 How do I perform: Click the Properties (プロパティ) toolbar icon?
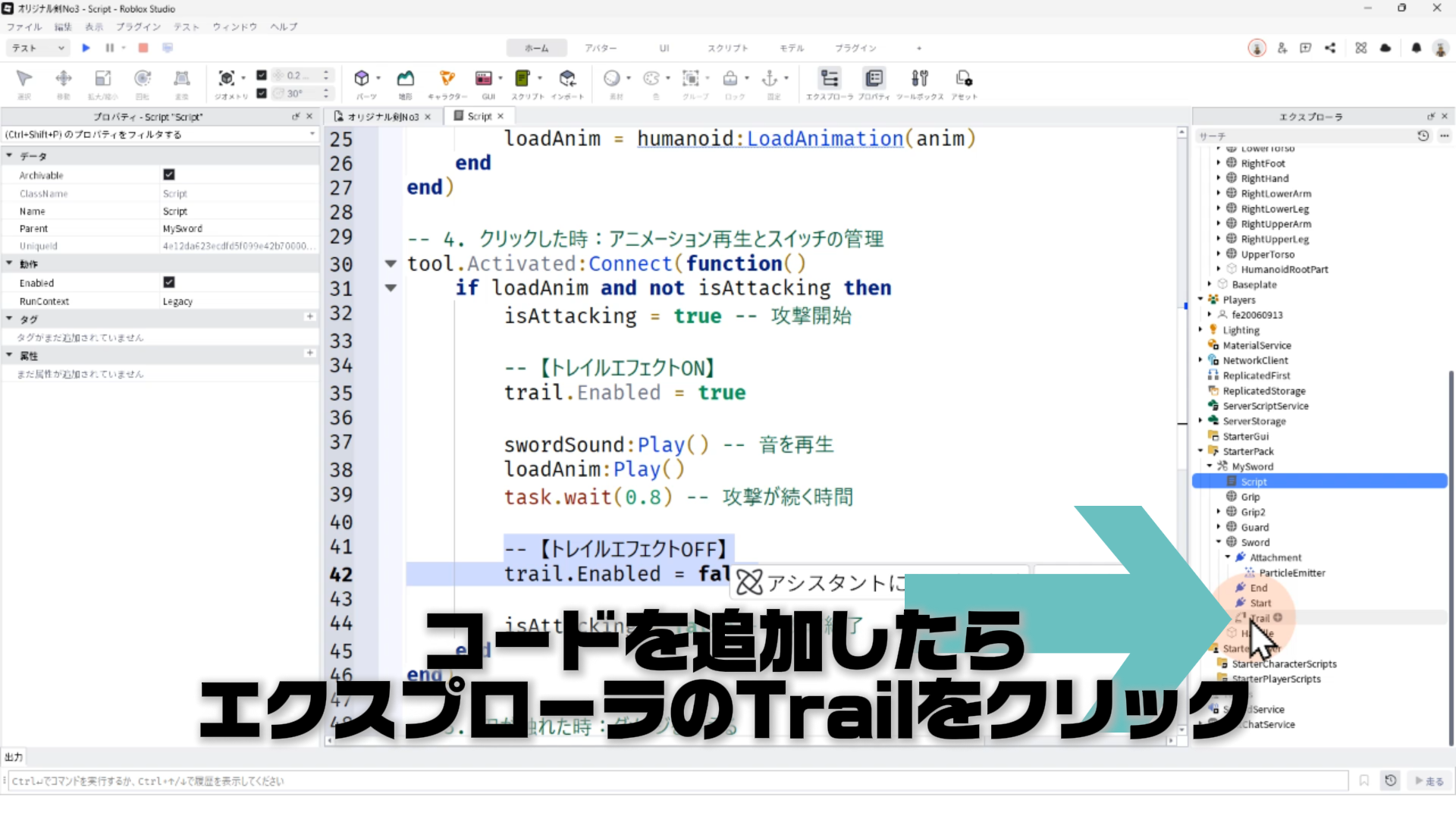tap(874, 78)
